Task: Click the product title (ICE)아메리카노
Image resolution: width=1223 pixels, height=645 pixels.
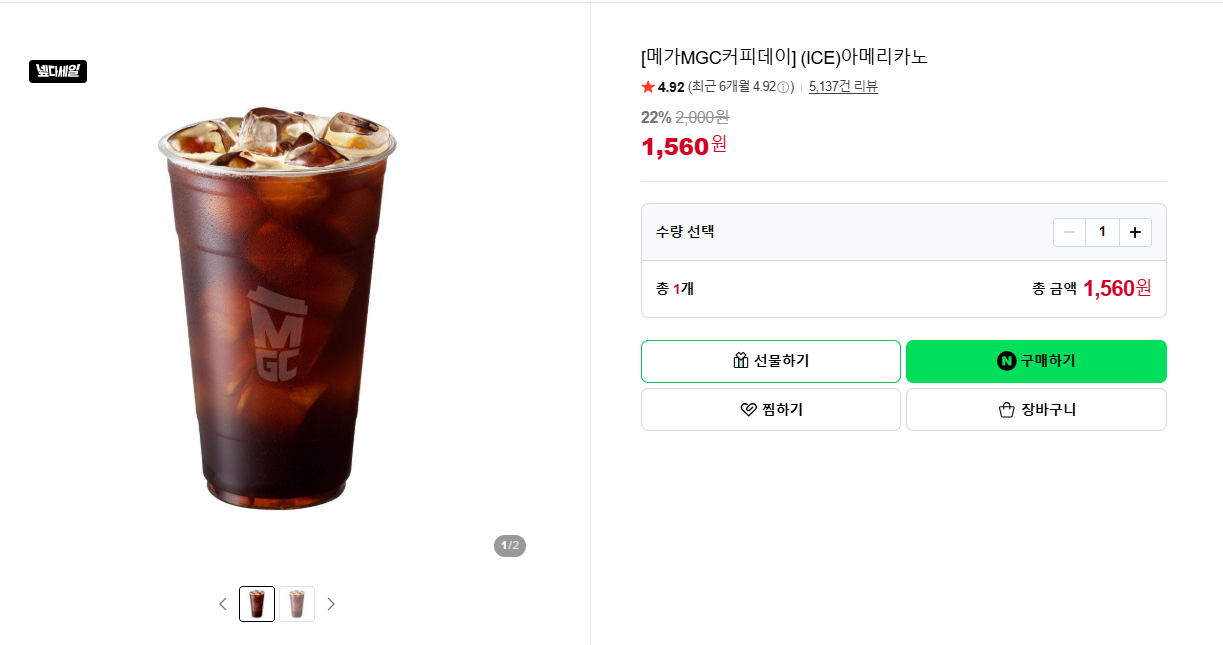Action: [x=864, y=57]
